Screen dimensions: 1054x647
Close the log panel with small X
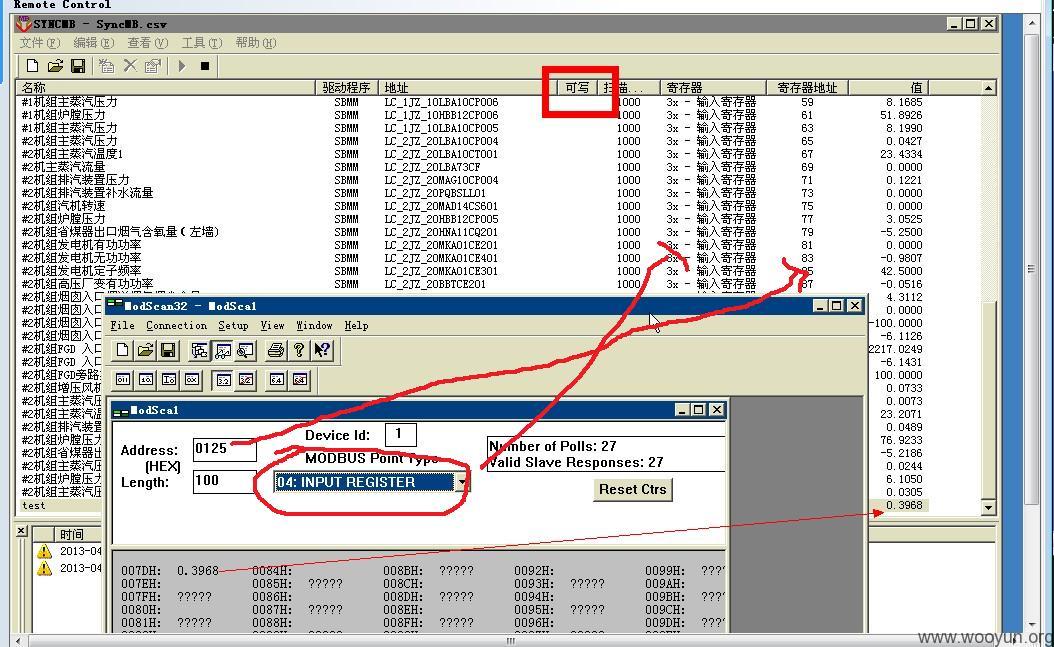click(x=22, y=531)
